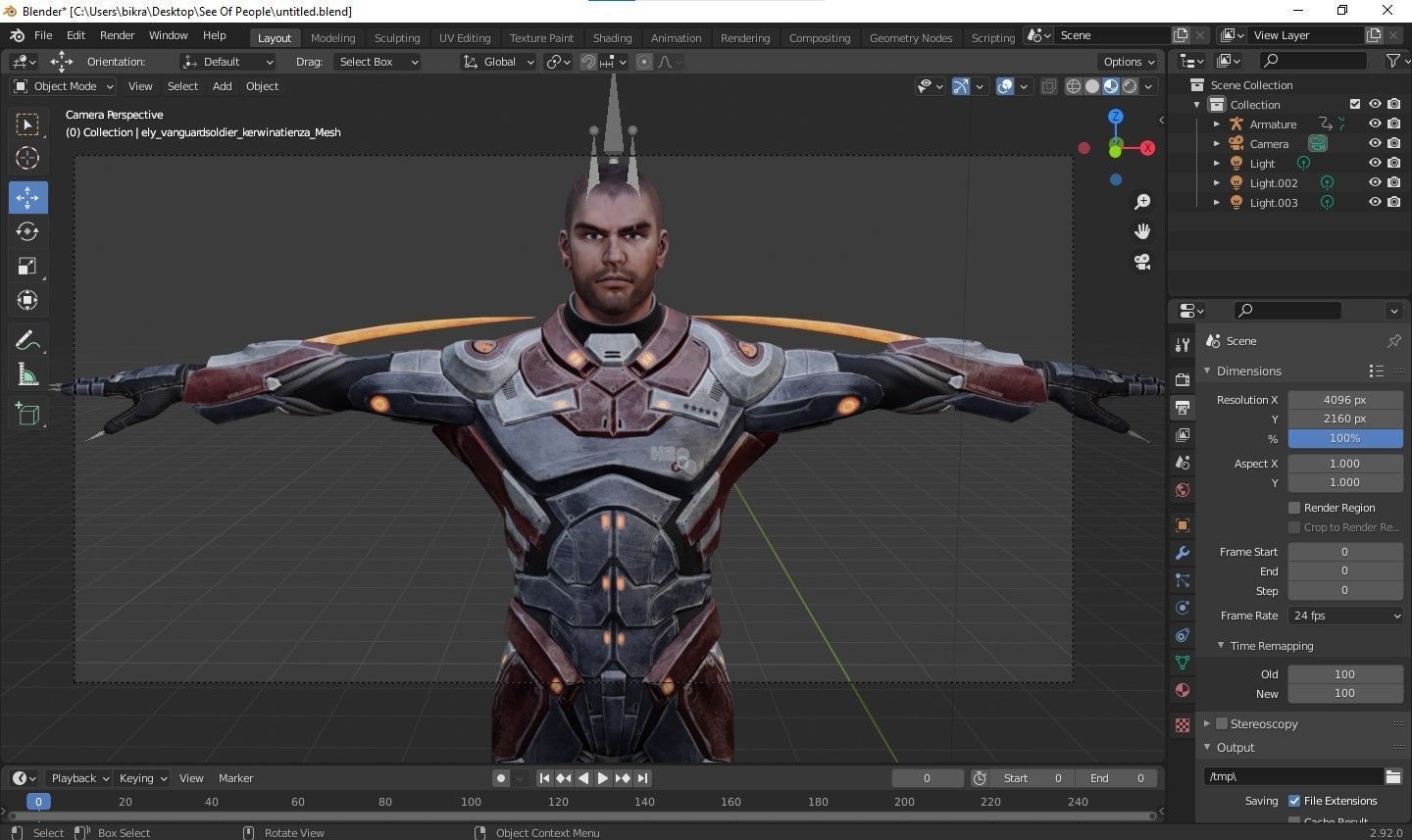The width and height of the screenshot is (1412, 840).
Task: Open the Playback dropdown in timeline
Action: pyautogui.click(x=79, y=778)
